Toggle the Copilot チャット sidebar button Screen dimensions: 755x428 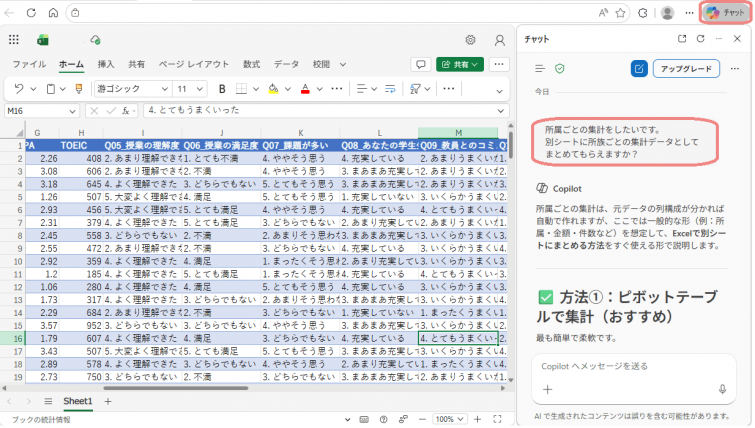point(726,13)
